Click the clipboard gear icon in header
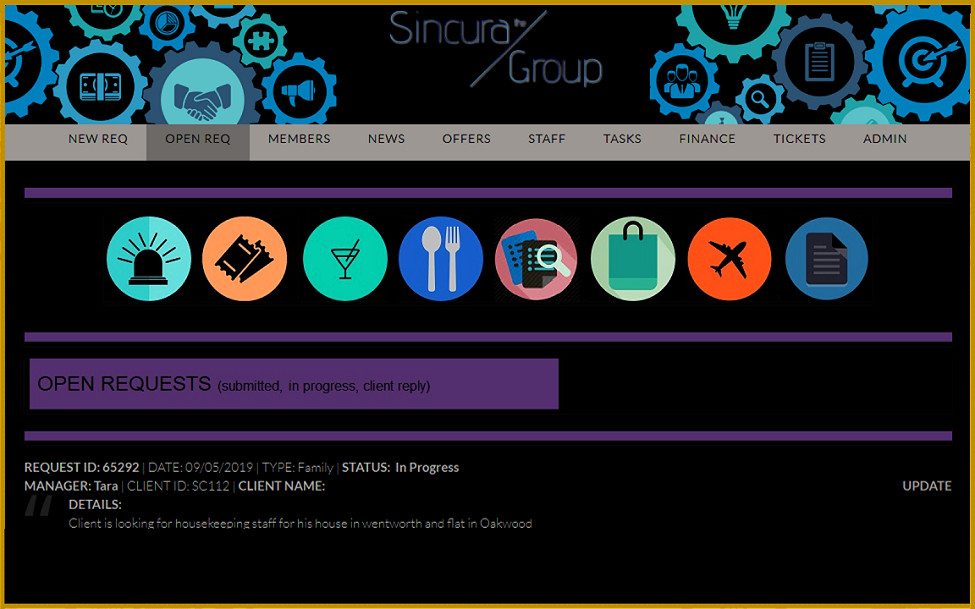 coord(820,62)
